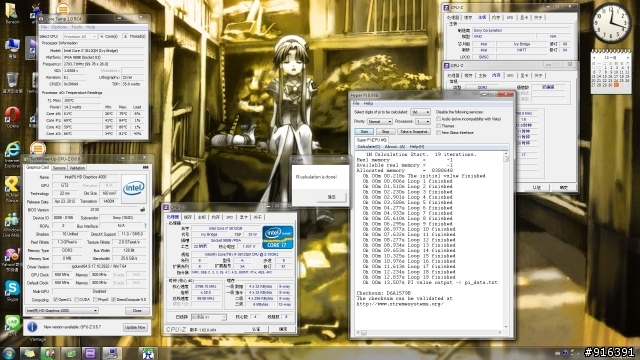Open the Processors dropdown in Hyper PI

(x=422, y=122)
